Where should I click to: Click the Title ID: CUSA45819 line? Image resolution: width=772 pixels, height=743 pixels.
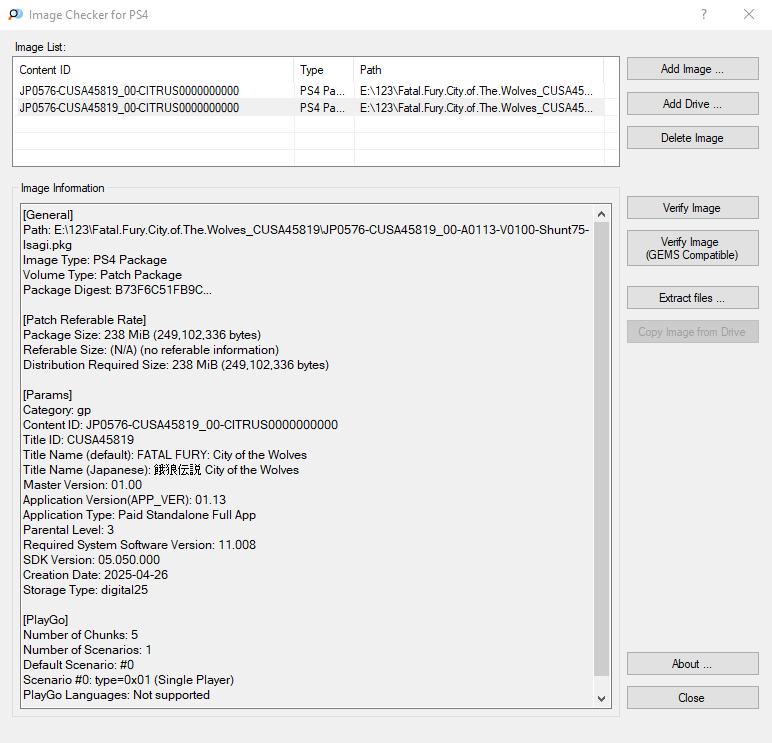pos(78,440)
